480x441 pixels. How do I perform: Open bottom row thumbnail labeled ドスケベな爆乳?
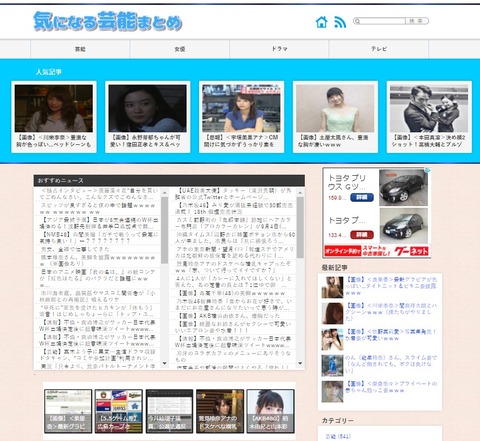(x=220, y=411)
